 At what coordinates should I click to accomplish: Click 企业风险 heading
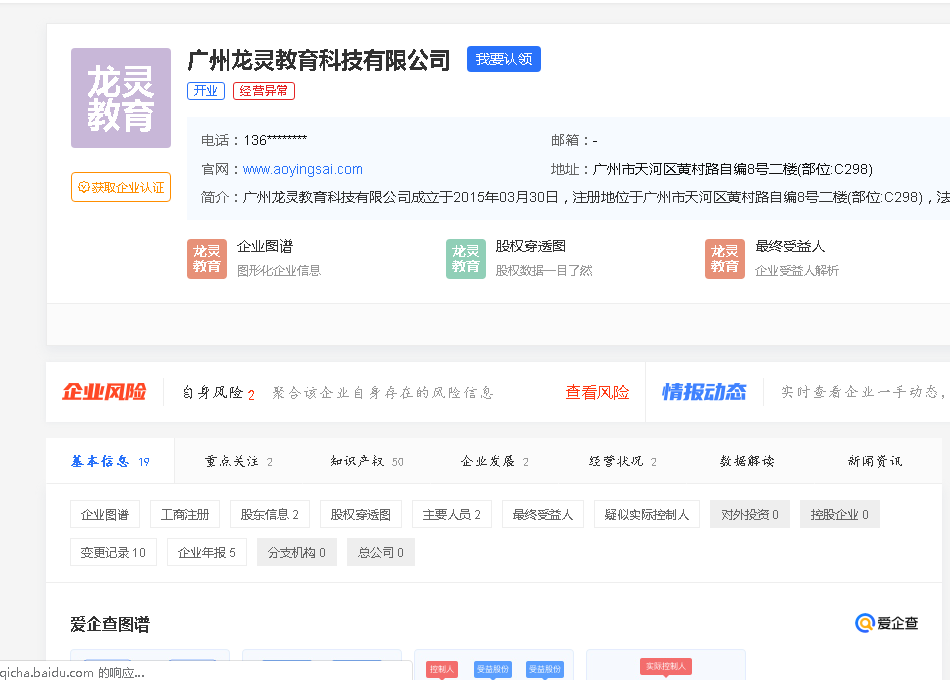pos(104,392)
